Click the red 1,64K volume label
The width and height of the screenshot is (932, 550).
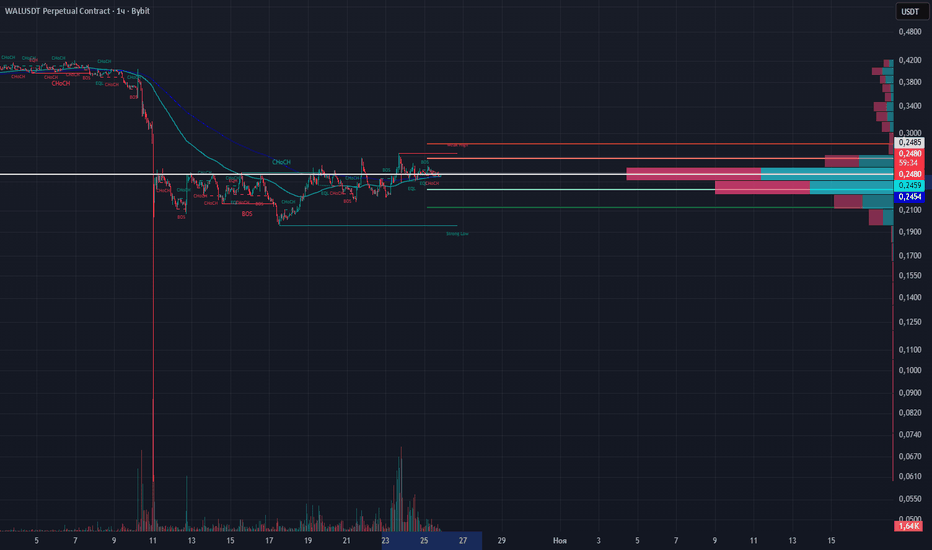coord(909,526)
